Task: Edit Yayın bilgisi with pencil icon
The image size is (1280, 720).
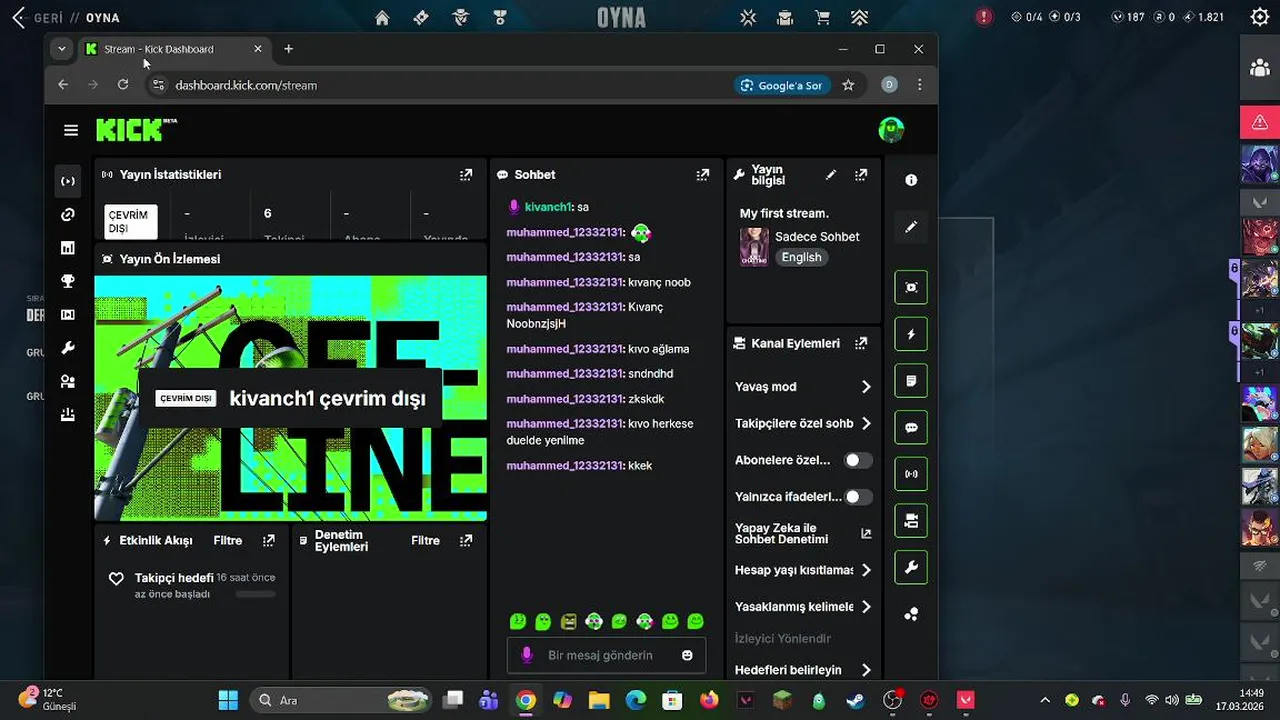Action: 831,175
